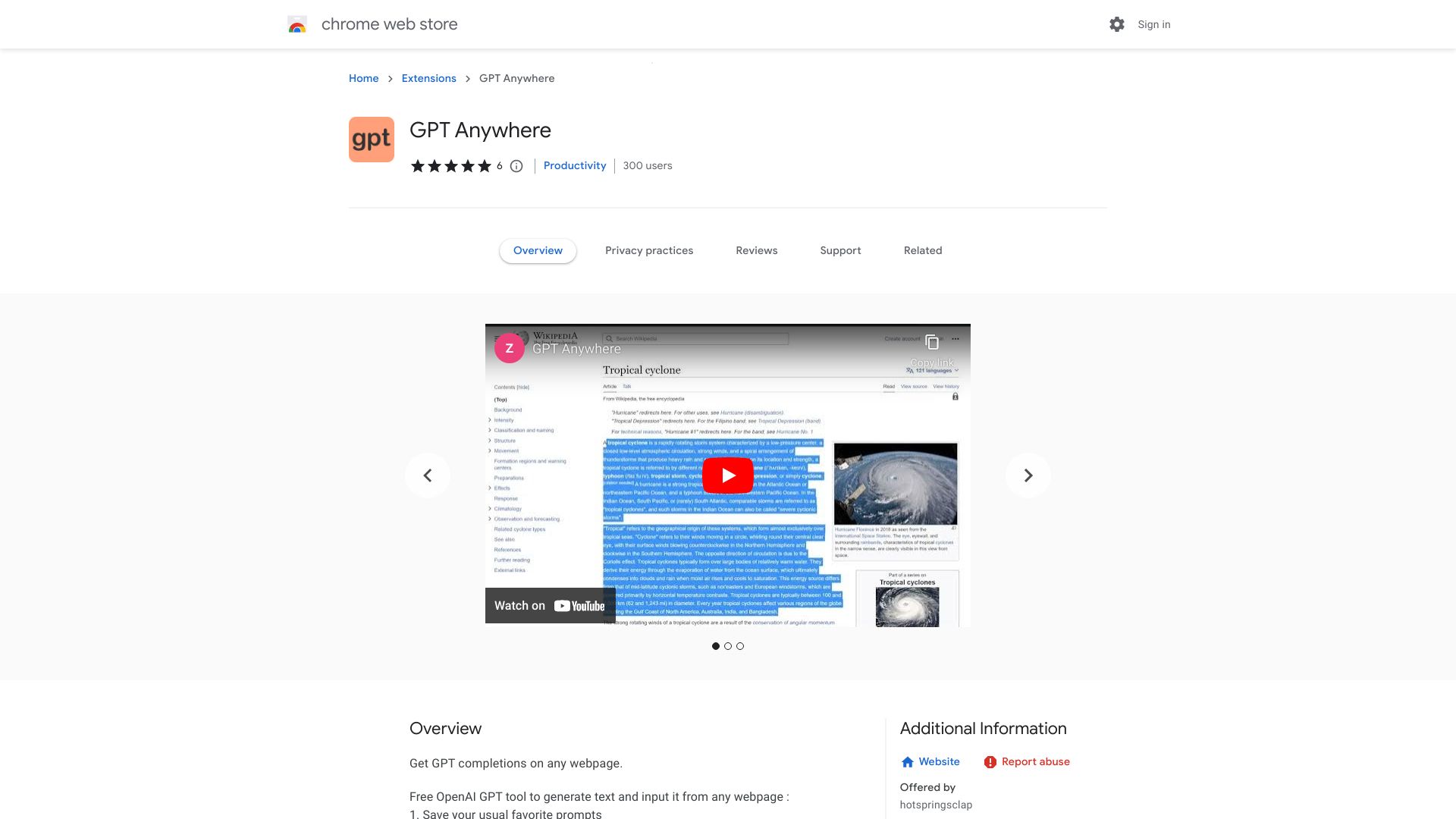Click the settings gear icon

(1117, 24)
